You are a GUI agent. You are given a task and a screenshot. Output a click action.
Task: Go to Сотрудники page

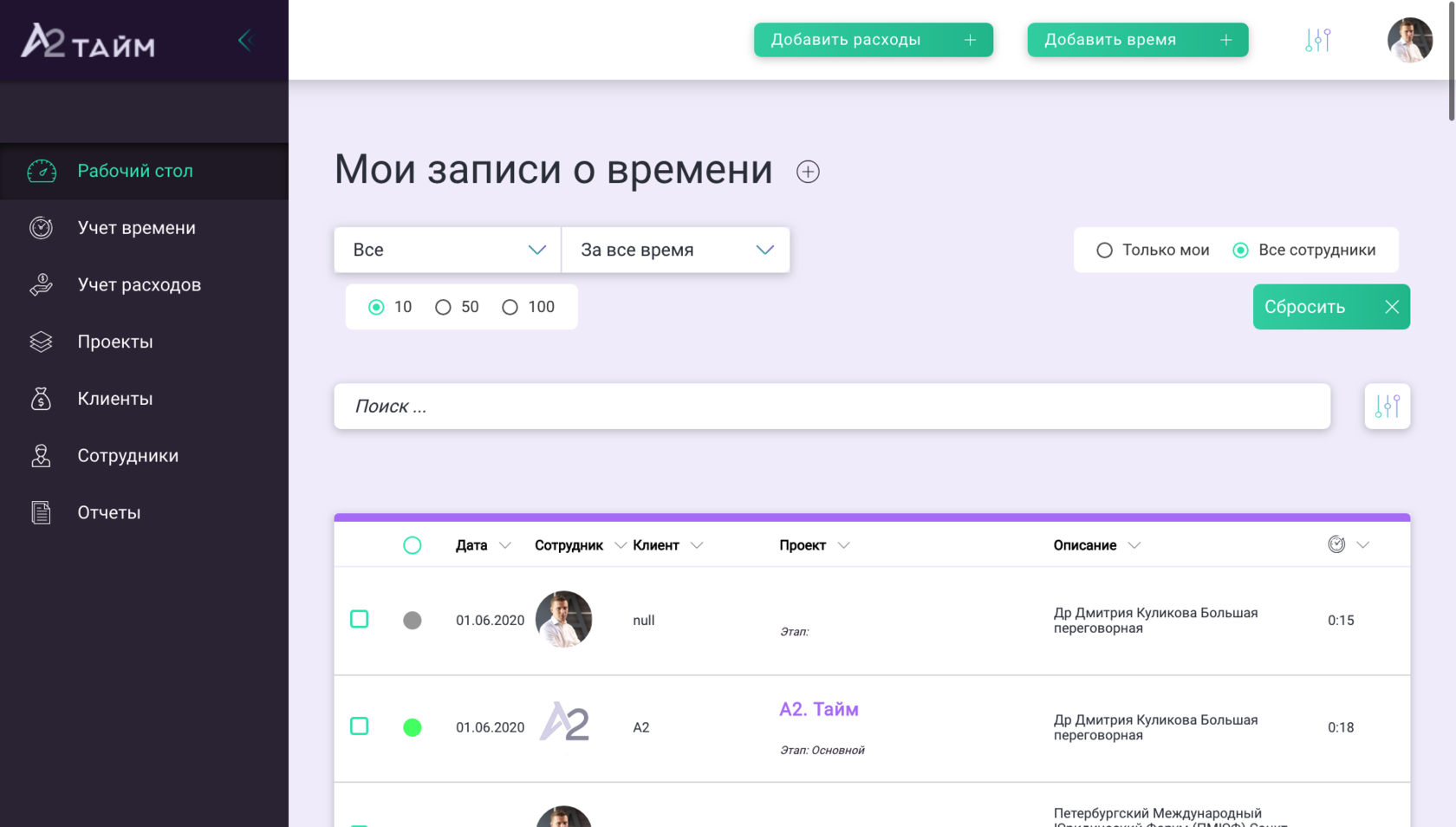[x=144, y=456]
